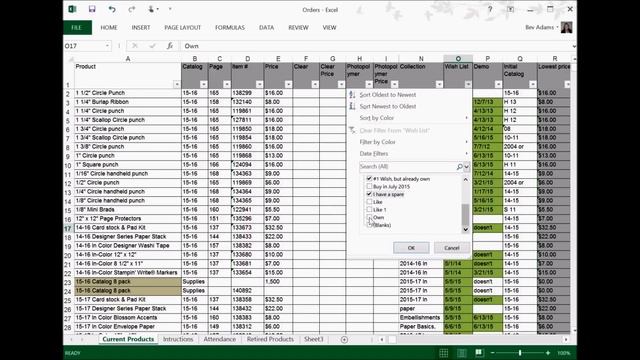Open the Date Filters submenu
Screen dimensions: 640x360
click(408, 153)
